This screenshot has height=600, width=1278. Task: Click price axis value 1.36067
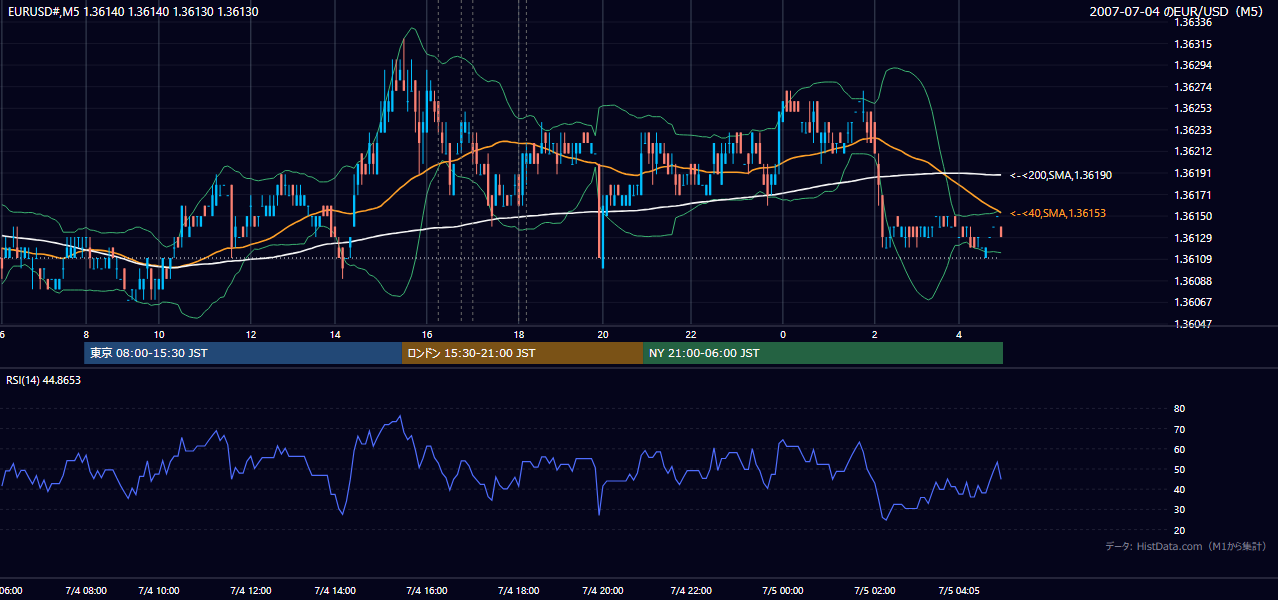(x=1195, y=302)
